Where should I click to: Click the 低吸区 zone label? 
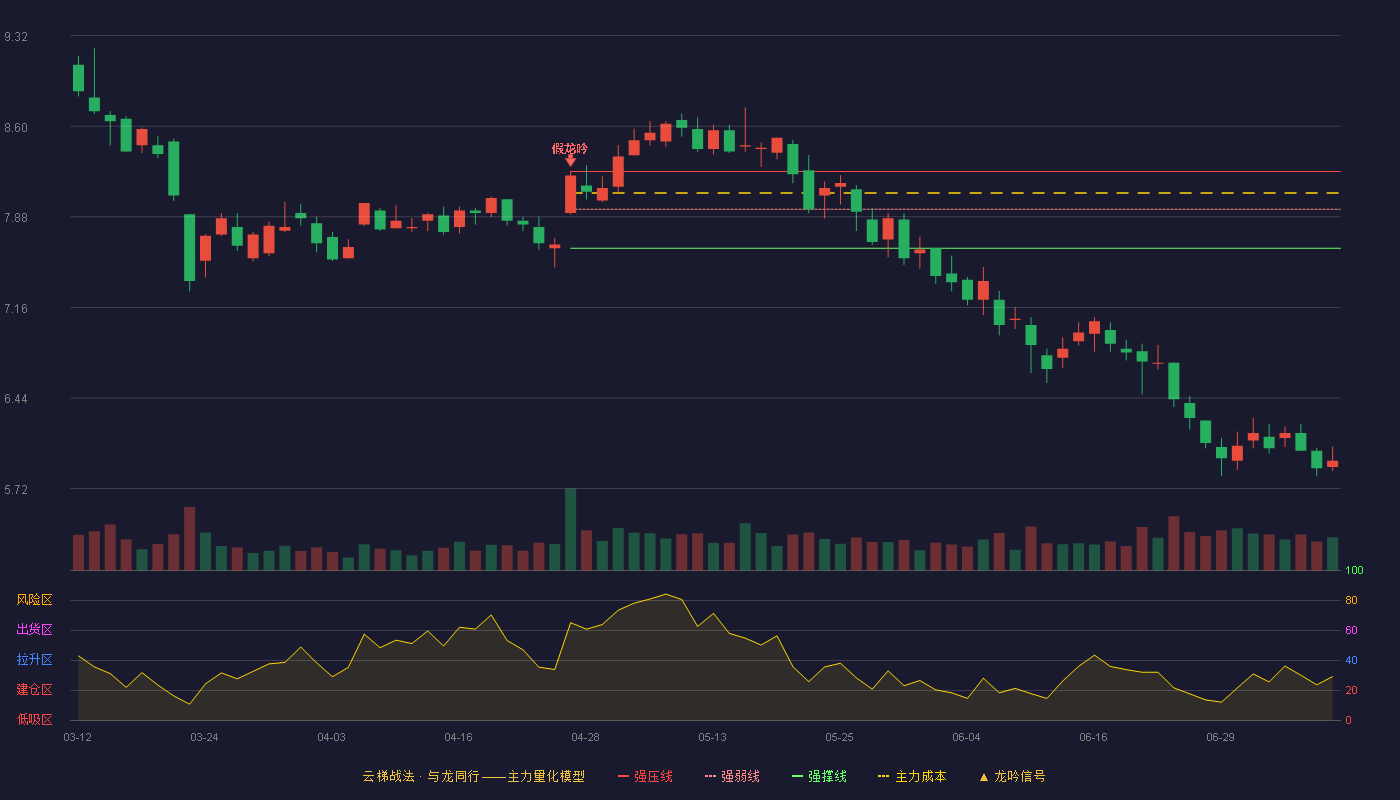point(34,720)
